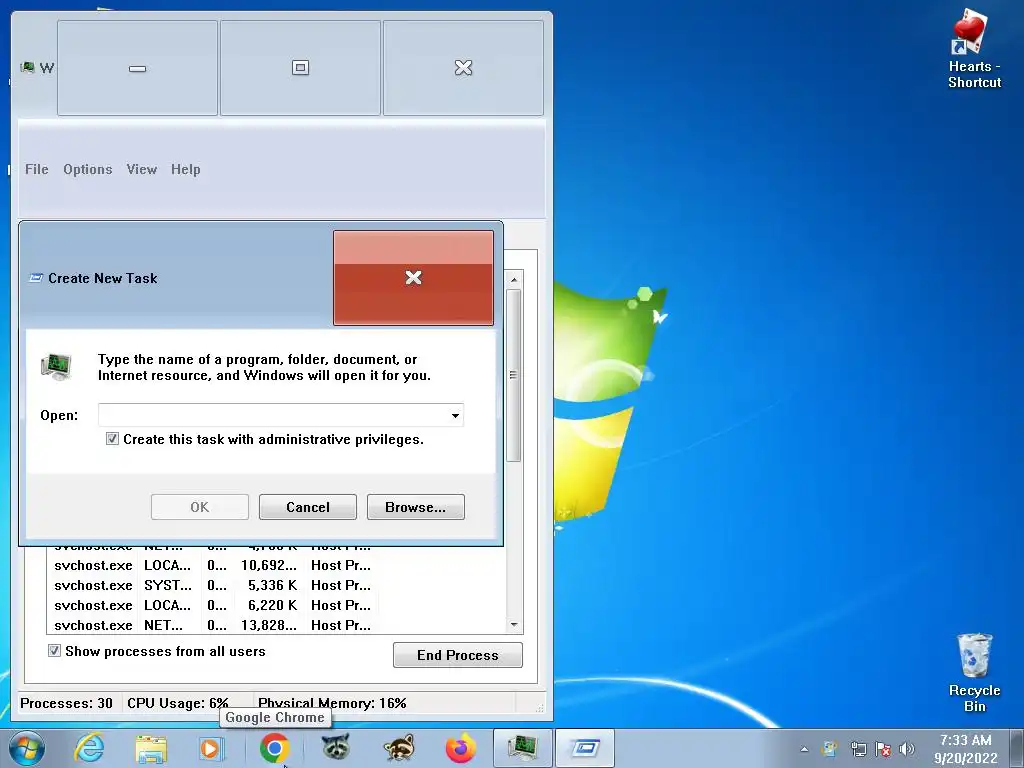The width and height of the screenshot is (1024, 768).
Task: Open the Windows Start menu
Action: click(x=27, y=748)
